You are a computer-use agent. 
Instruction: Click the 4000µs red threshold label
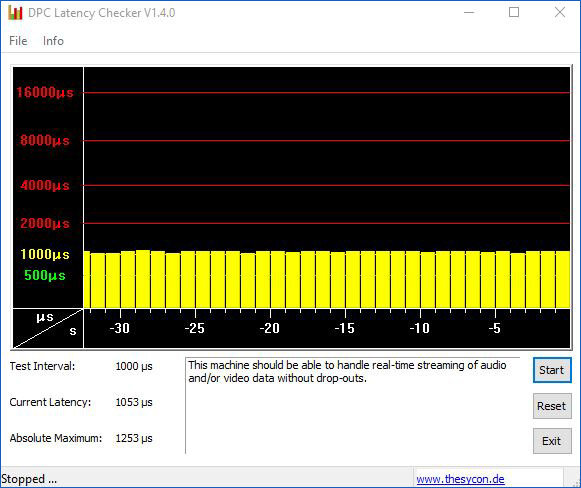pos(45,185)
